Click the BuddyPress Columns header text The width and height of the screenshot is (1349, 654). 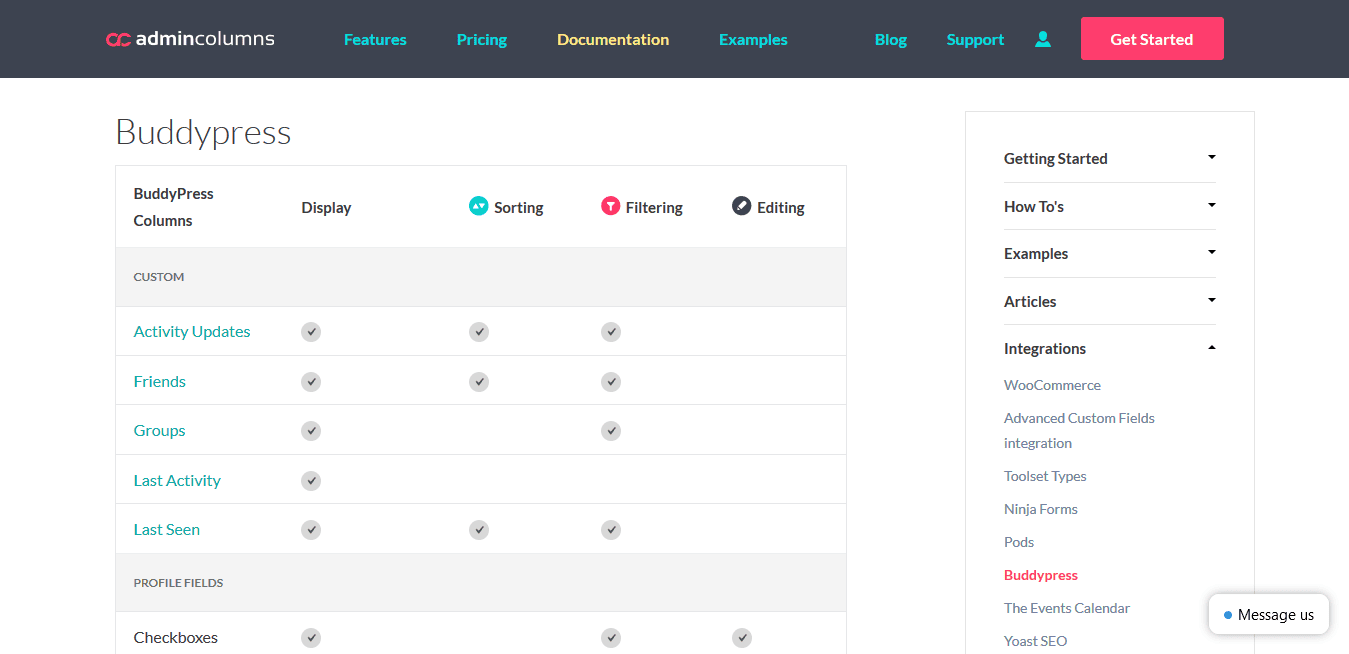click(x=174, y=207)
